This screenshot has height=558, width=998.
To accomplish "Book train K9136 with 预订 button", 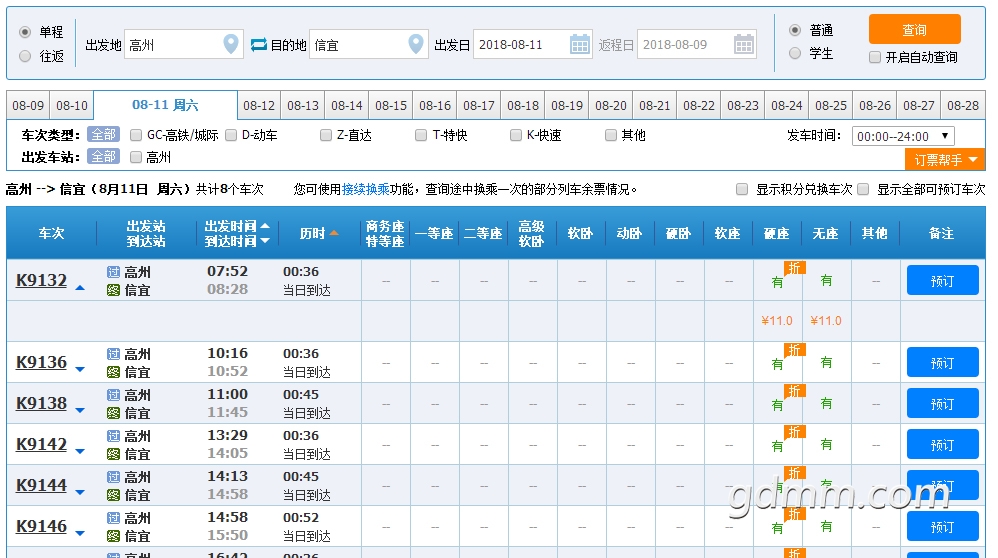I will coord(943,363).
